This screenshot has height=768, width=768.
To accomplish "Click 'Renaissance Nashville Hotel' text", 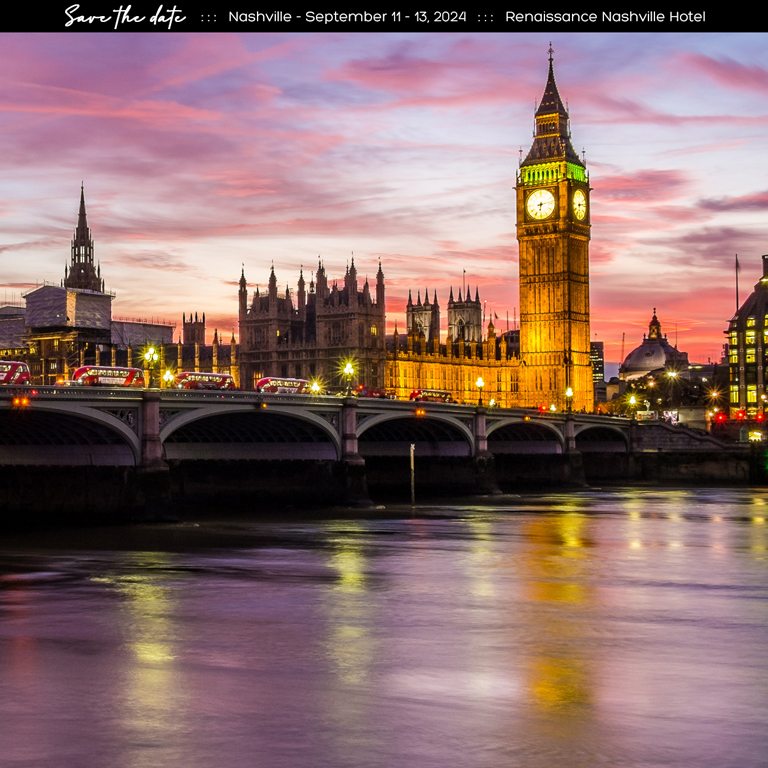I will pos(605,17).
